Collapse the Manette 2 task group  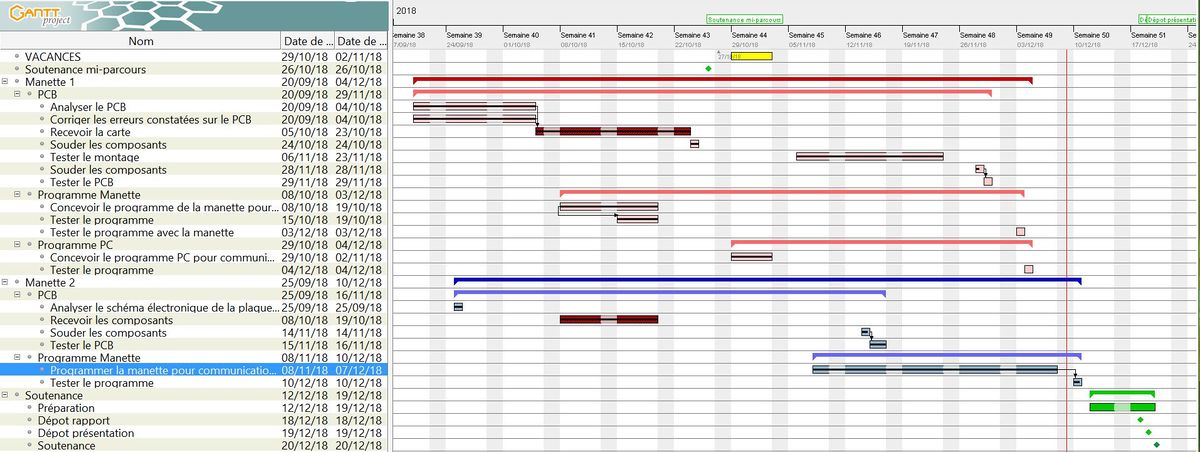6,283
